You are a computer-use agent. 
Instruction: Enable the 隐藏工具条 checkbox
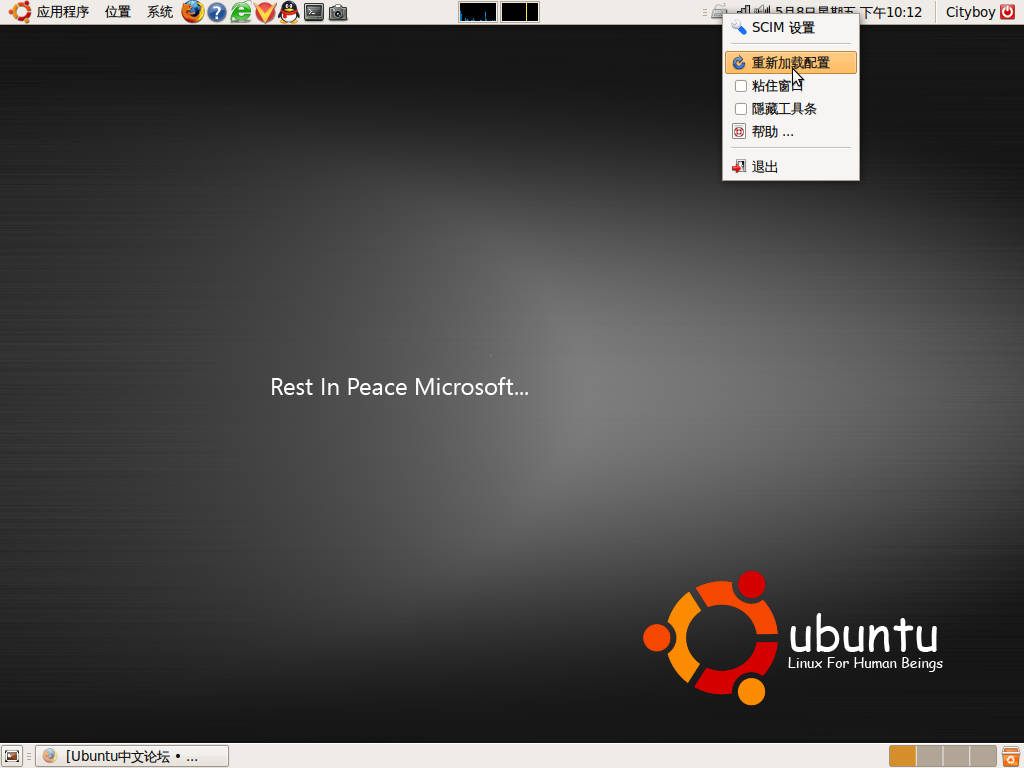point(741,109)
